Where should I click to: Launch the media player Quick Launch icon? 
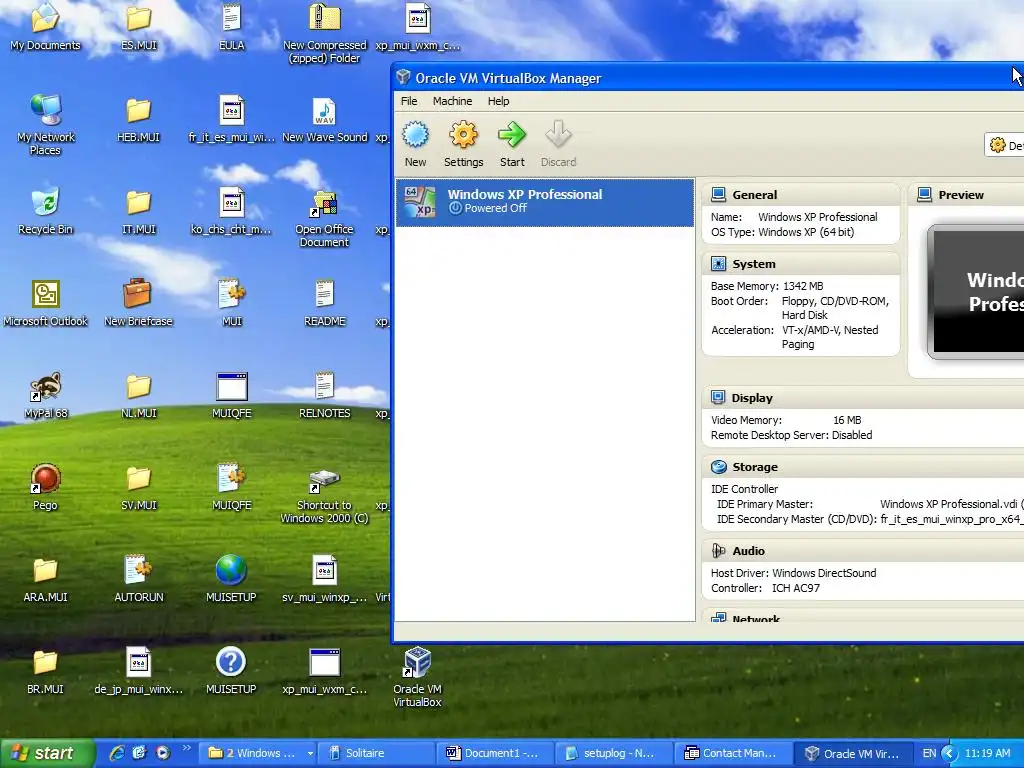point(163,753)
